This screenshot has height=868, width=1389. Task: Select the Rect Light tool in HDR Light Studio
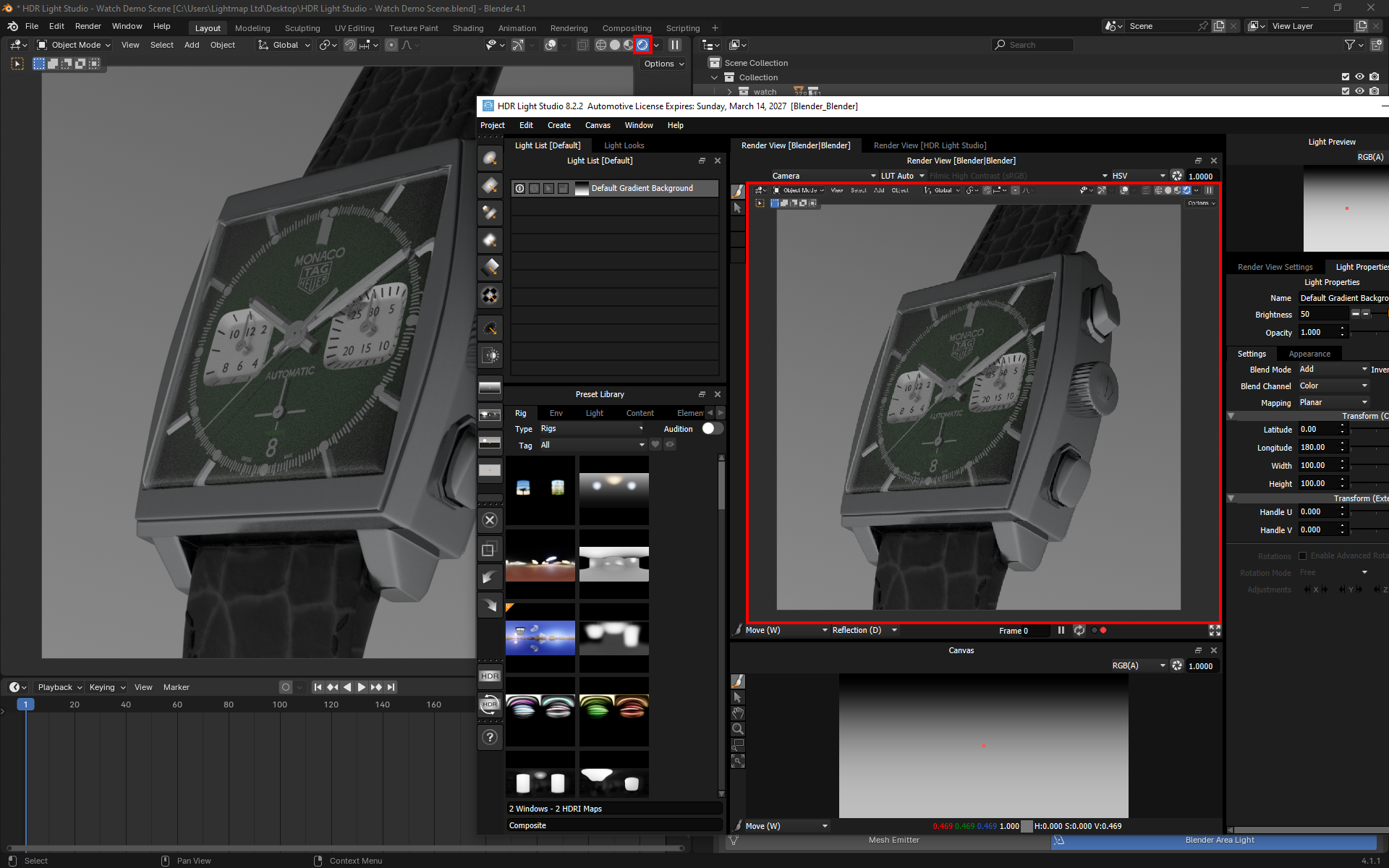[490, 187]
